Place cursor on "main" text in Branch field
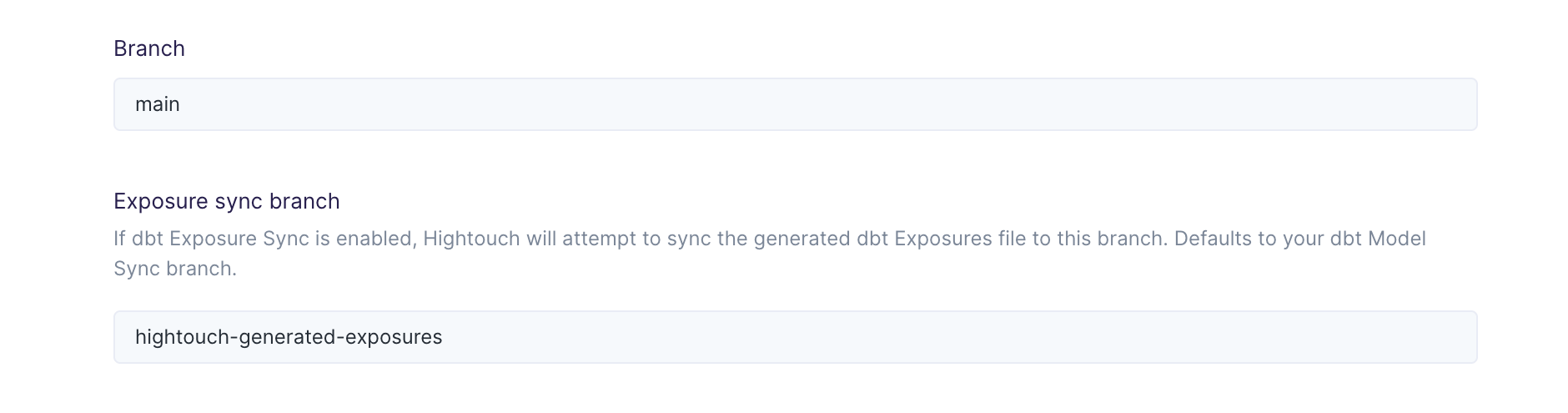The image size is (1568, 413). click(158, 104)
